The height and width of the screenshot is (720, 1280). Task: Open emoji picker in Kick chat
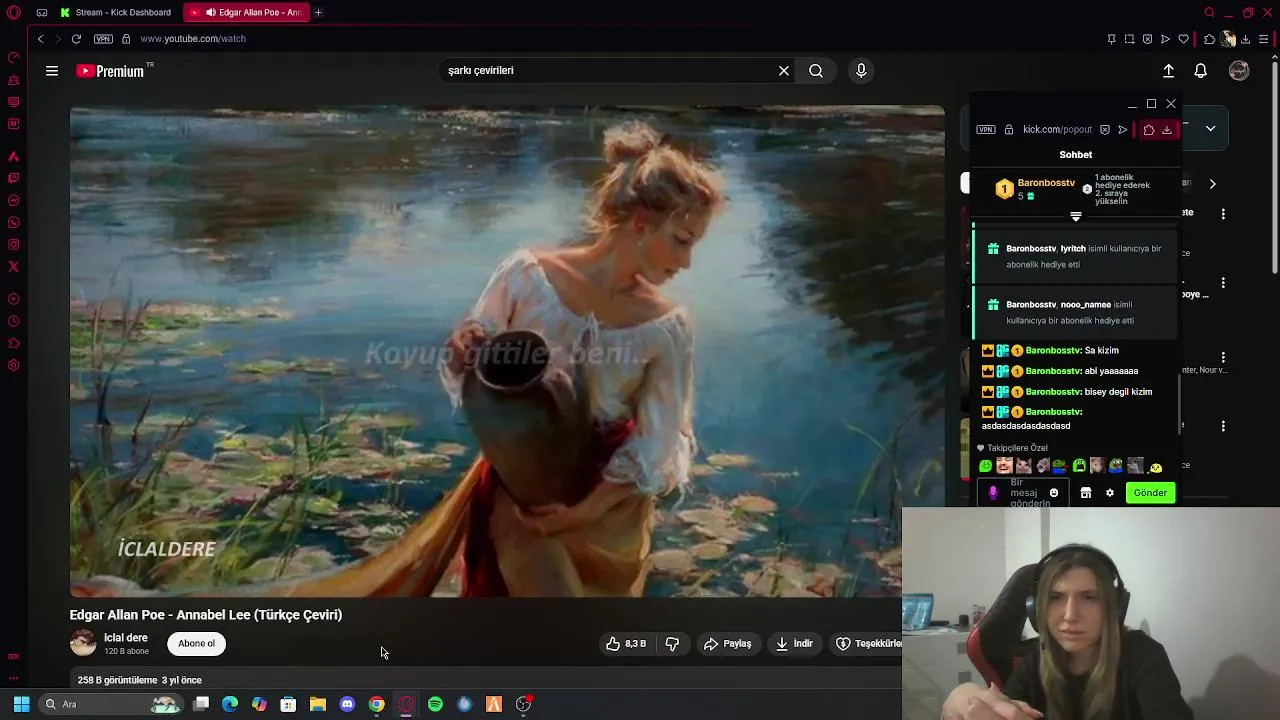1054,493
